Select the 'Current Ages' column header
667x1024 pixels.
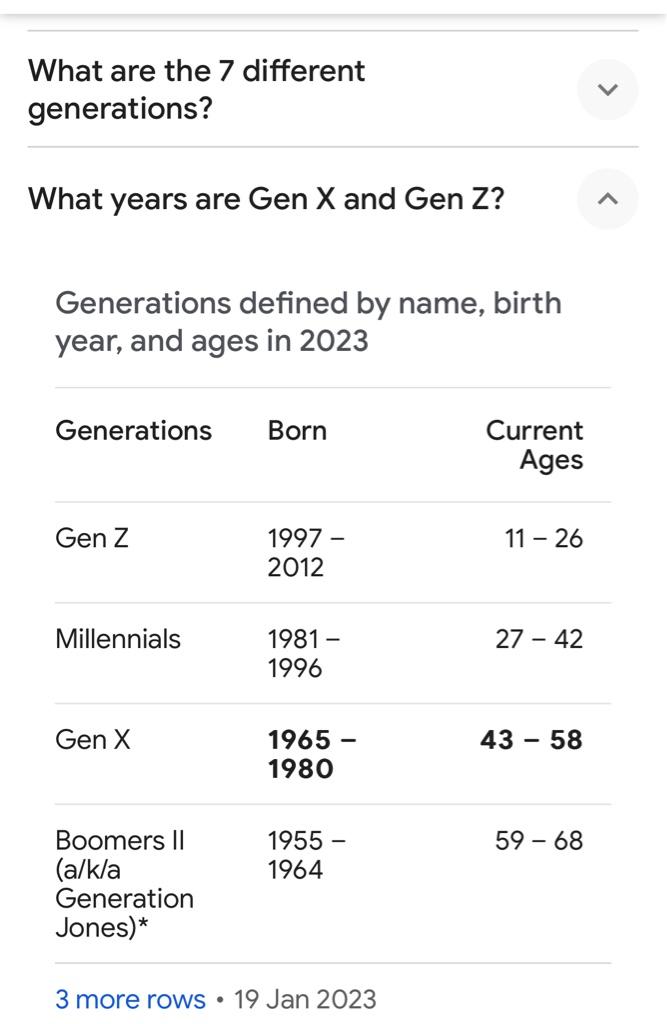click(x=534, y=445)
